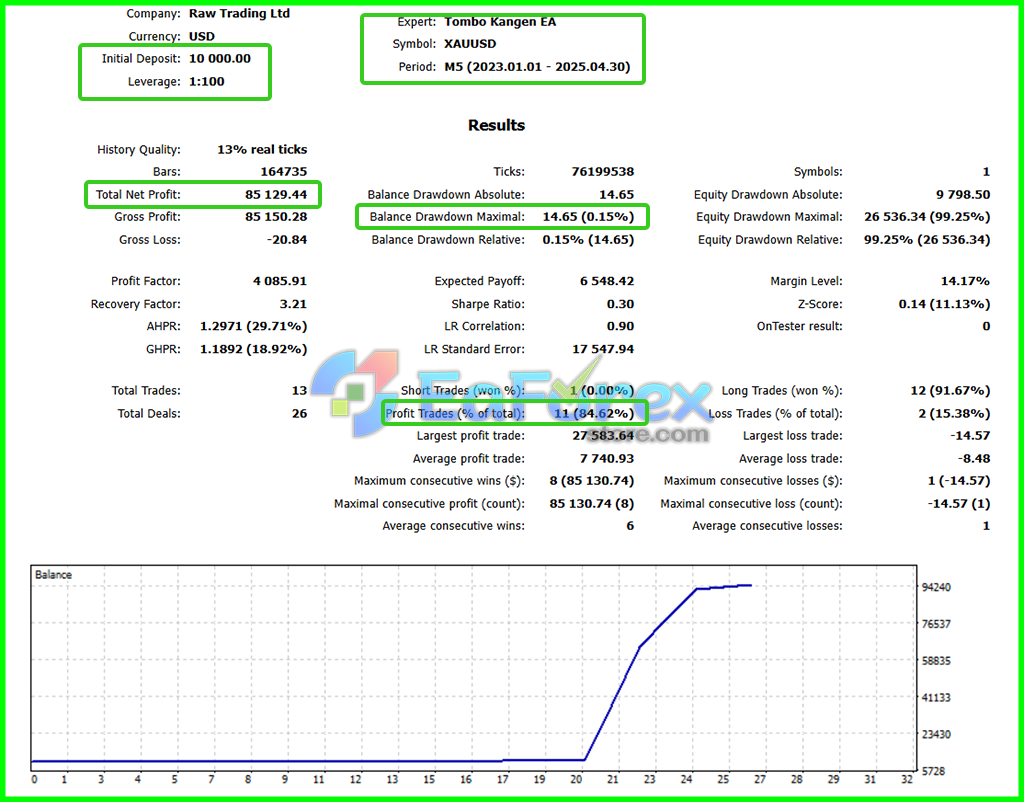This screenshot has height=802, width=1024.
Task: Select the LR Correlation value 0.90
Action: coord(621,327)
